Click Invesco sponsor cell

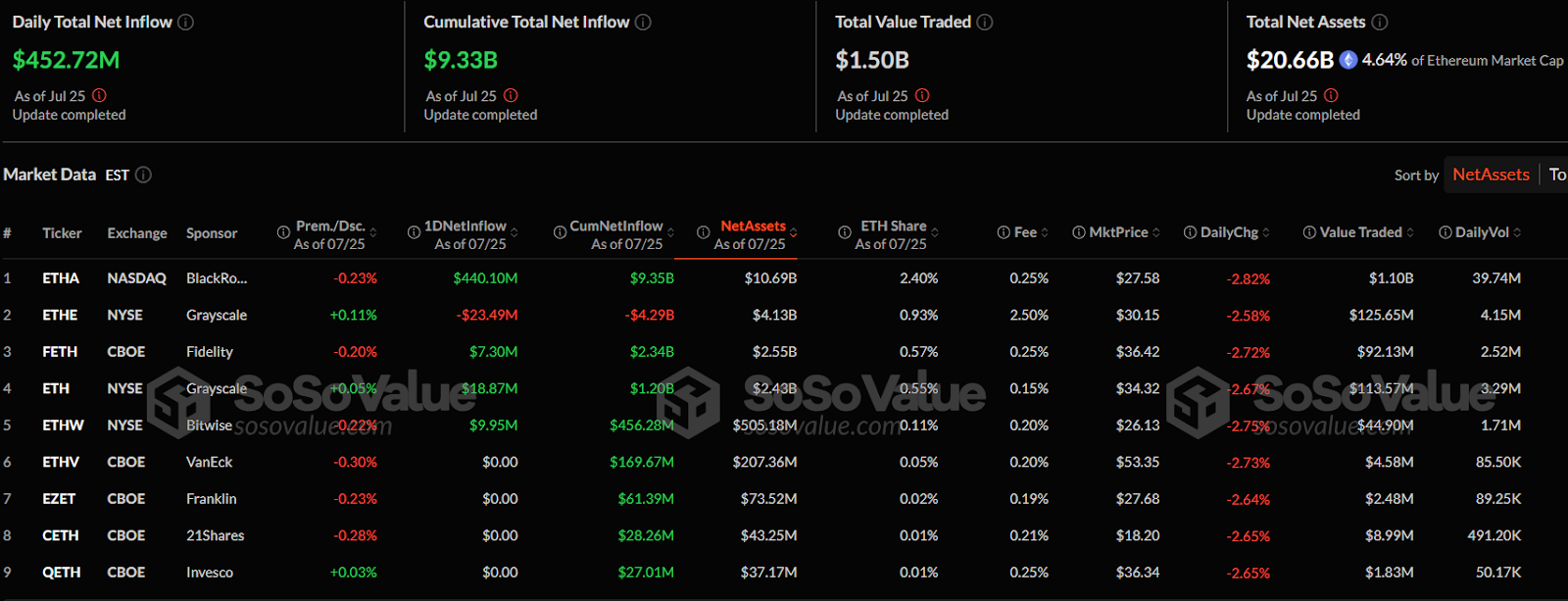(210, 573)
